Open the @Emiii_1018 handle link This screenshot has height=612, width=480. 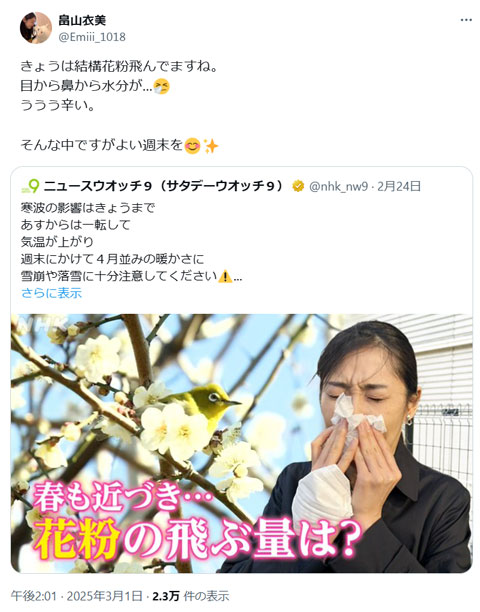click(x=92, y=37)
